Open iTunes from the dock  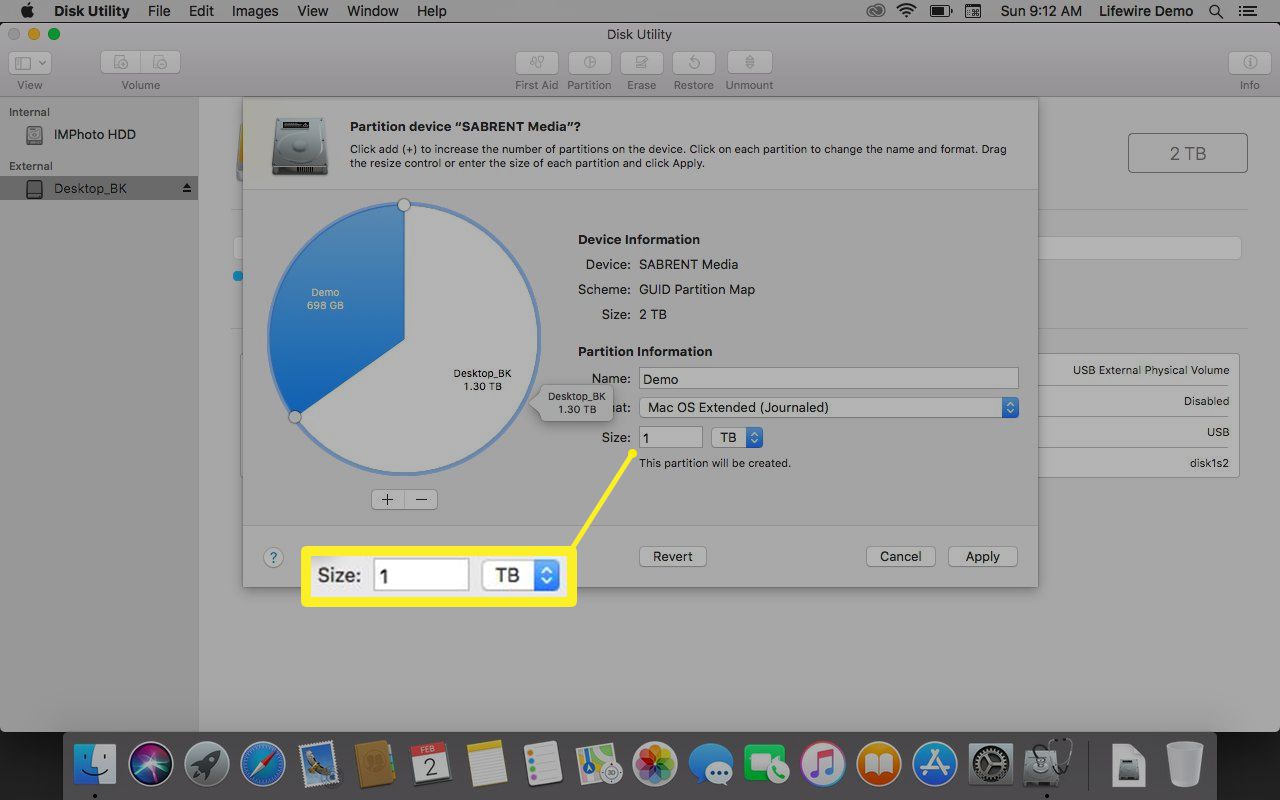point(823,765)
